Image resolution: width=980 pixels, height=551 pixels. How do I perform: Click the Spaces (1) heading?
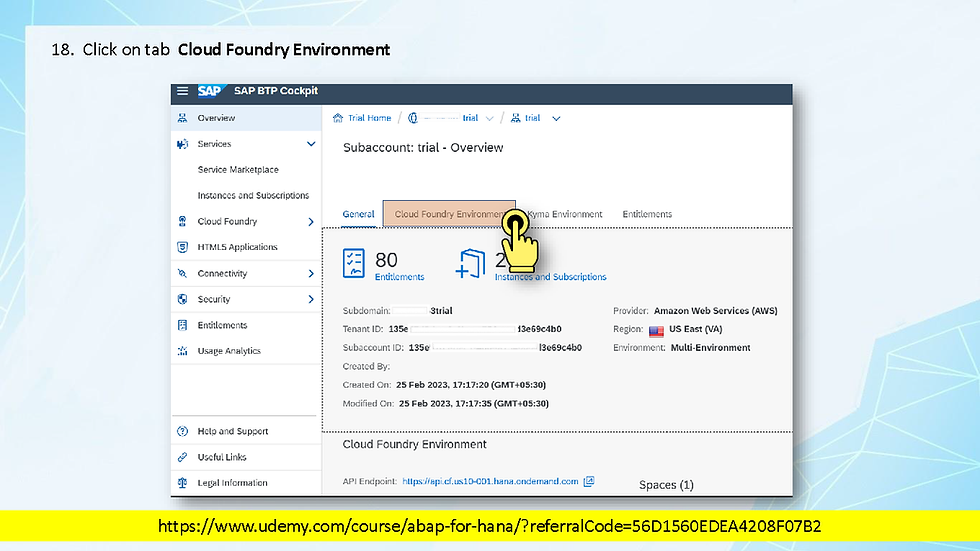pyautogui.click(x=666, y=485)
